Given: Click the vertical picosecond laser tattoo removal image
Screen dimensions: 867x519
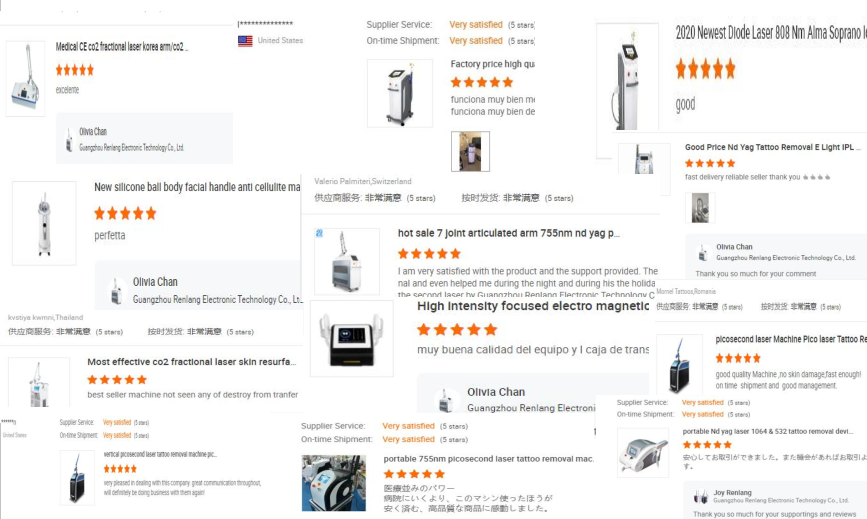Looking at the screenshot, I should (x=77, y=478).
